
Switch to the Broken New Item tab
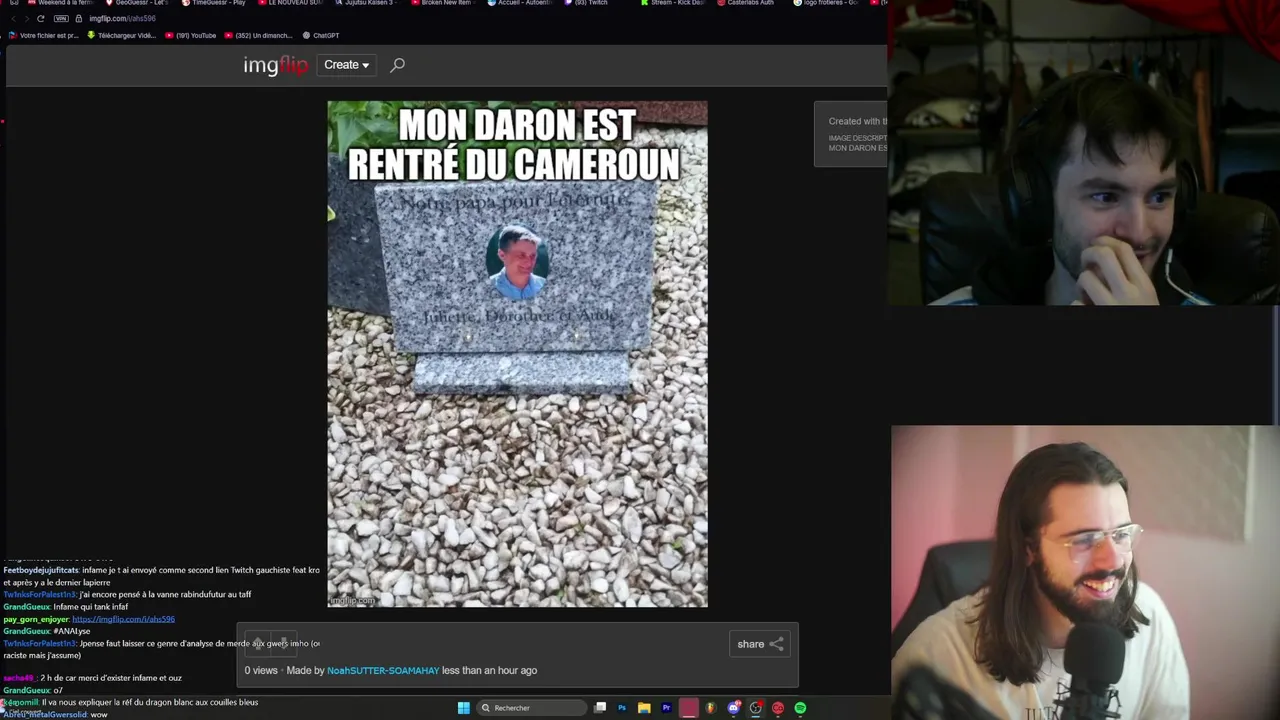pos(442,3)
